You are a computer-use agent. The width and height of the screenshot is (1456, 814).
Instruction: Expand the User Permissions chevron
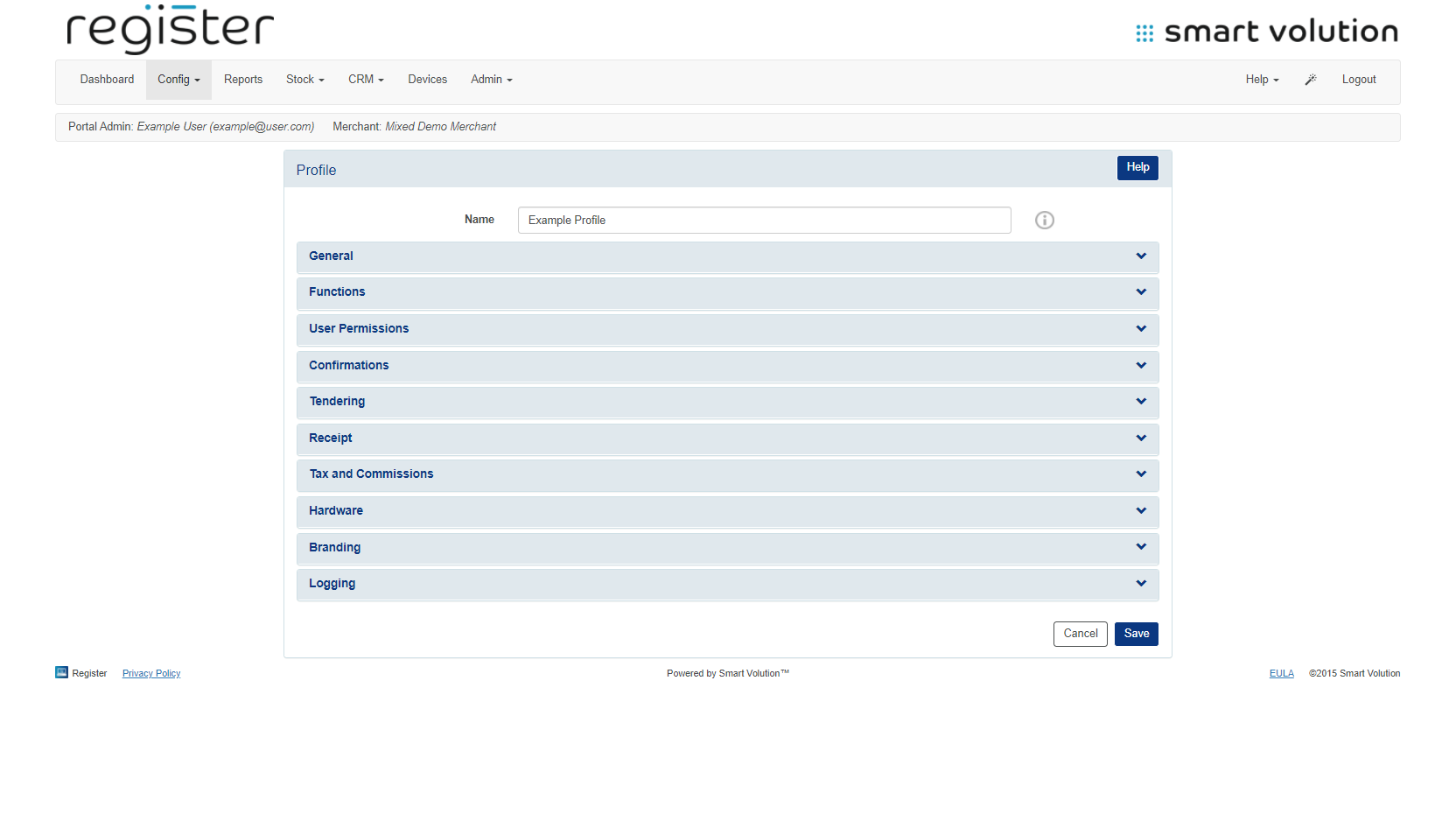point(1141,329)
